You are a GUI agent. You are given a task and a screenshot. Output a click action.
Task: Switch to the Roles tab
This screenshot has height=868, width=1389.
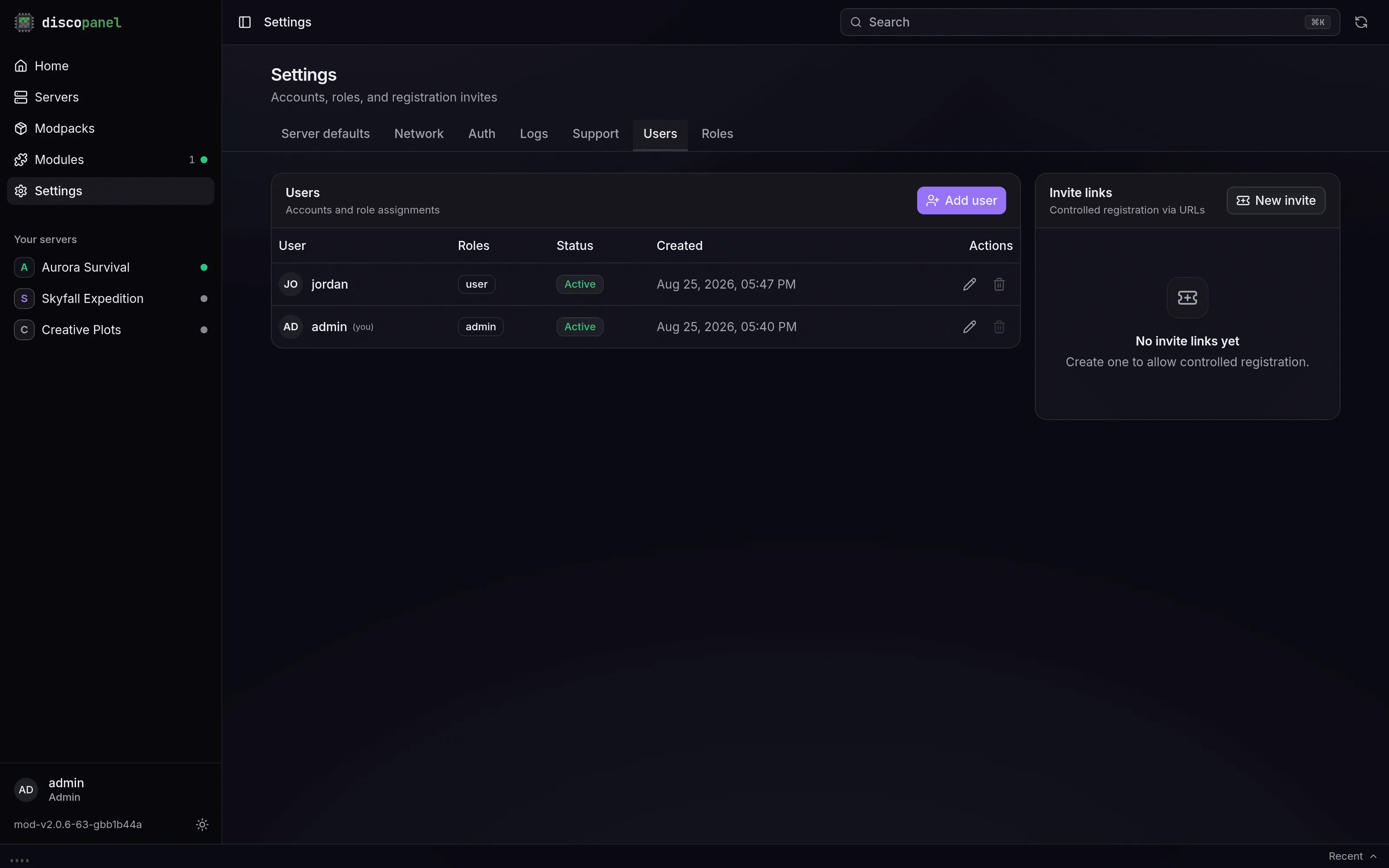point(718,134)
